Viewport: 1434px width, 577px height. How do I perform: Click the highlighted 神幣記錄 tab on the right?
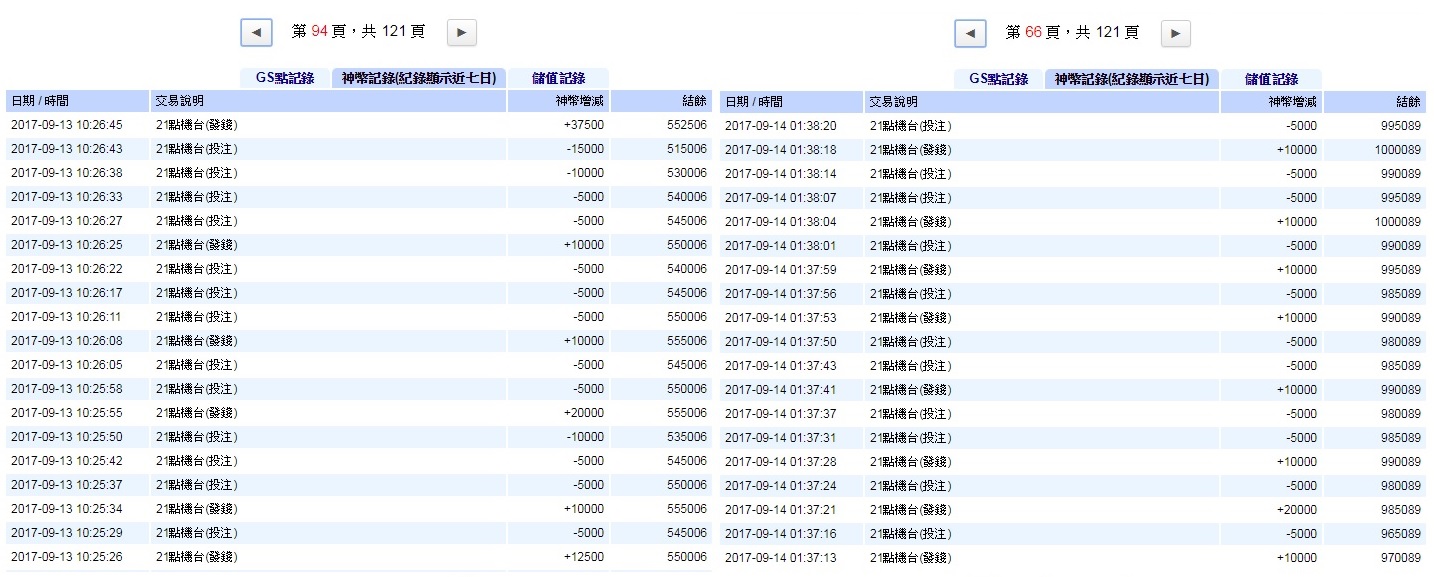(1132, 78)
